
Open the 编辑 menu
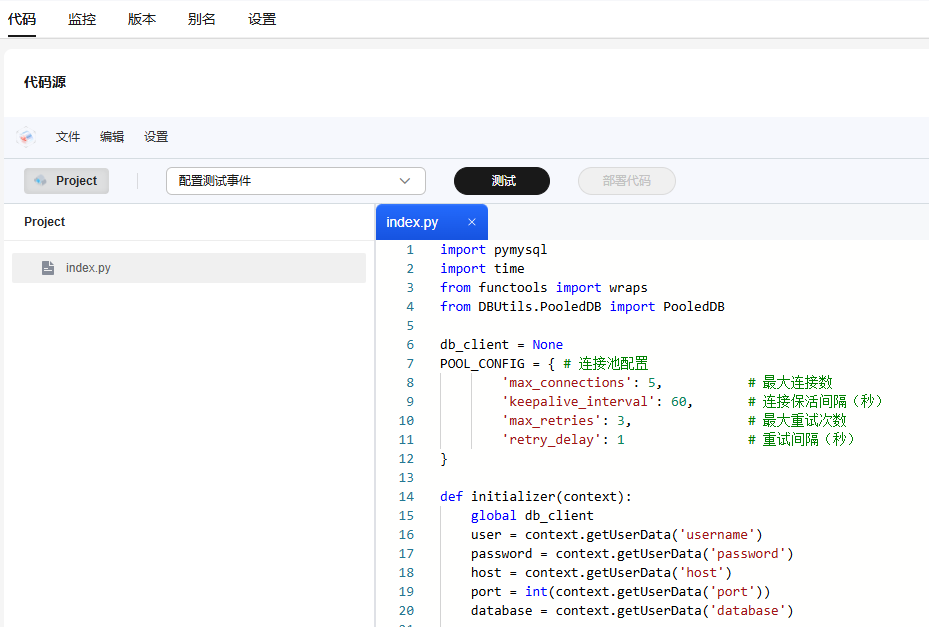pyautogui.click(x=112, y=137)
